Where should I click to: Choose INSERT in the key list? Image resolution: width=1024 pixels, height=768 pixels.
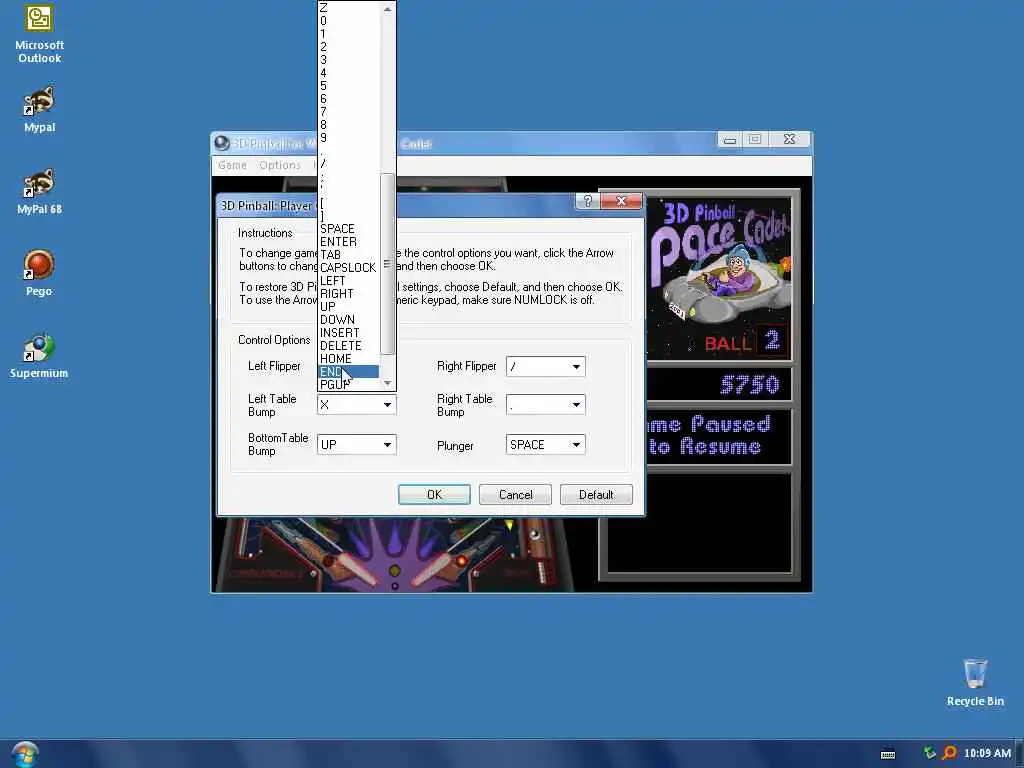coord(348,332)
